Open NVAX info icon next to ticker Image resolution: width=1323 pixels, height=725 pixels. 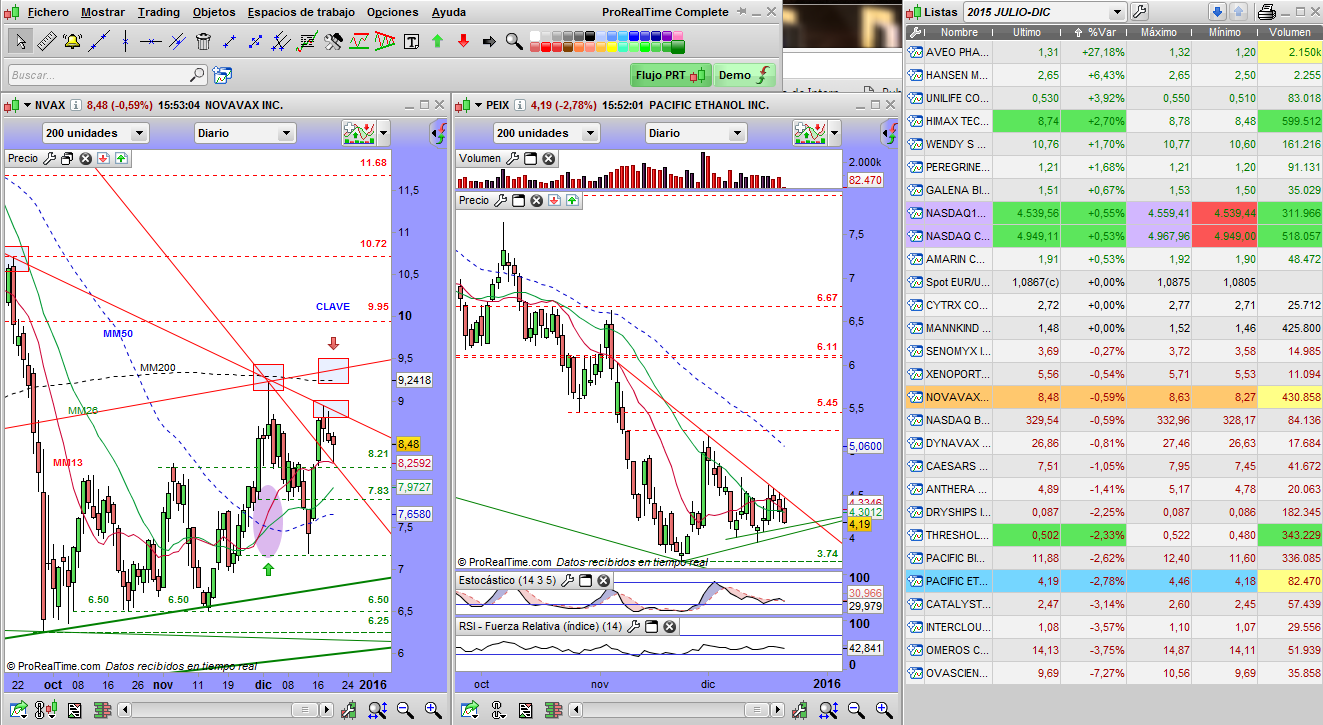click(75, 105)
